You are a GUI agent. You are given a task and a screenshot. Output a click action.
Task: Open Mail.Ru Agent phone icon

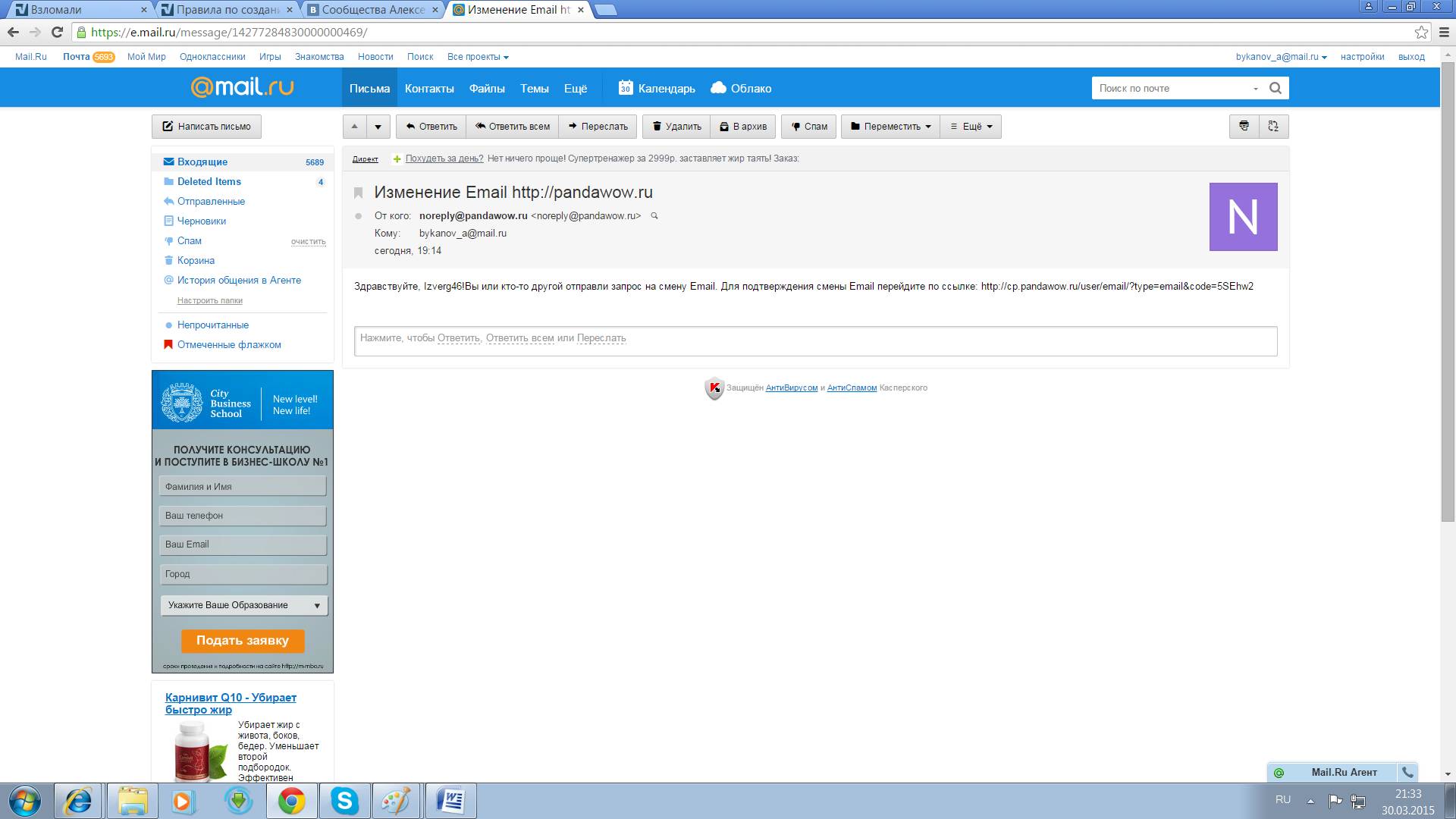[x=1407, y=772]
